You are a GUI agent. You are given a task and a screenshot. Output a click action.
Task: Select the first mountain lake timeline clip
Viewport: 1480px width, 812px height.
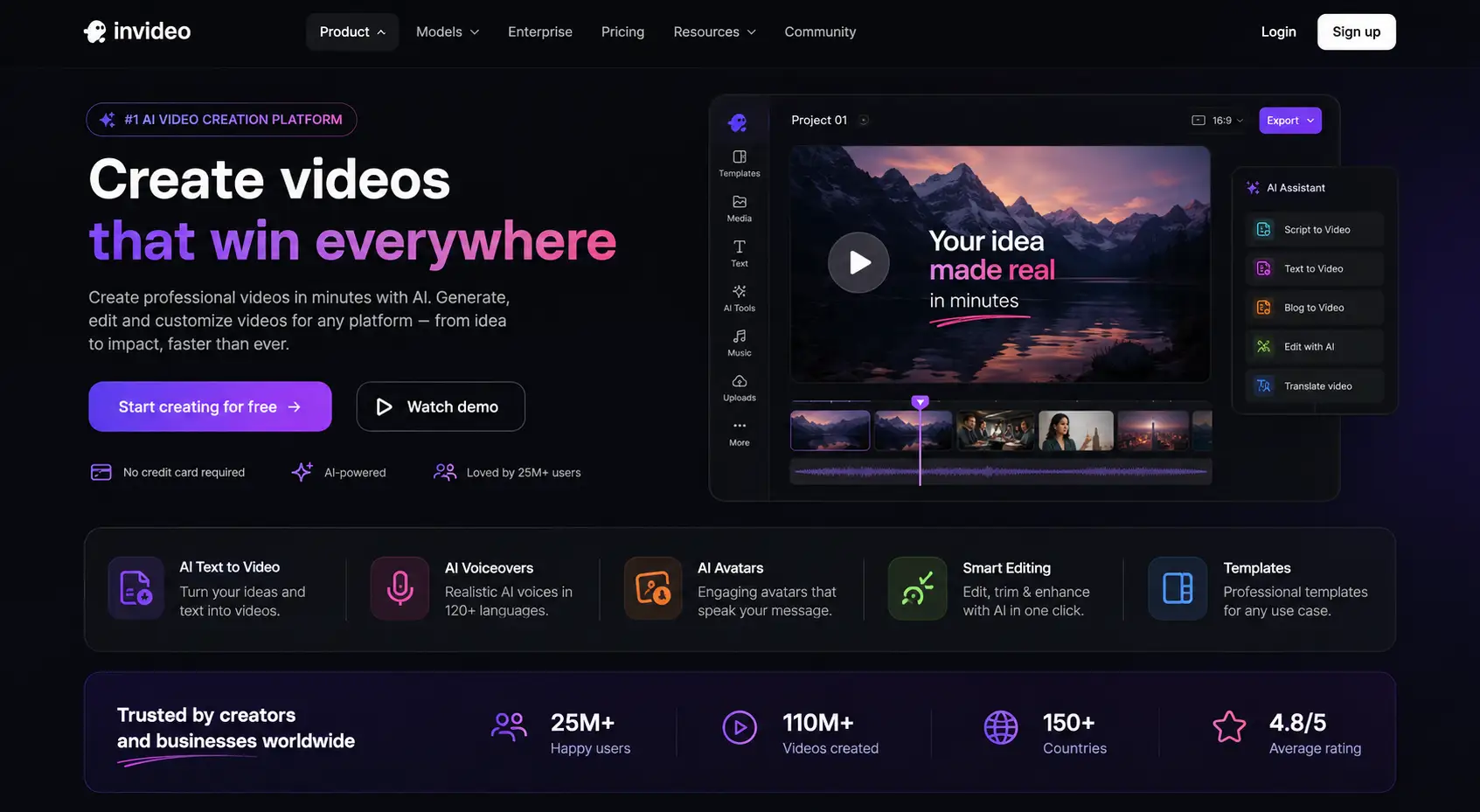(x=830, y=430)
